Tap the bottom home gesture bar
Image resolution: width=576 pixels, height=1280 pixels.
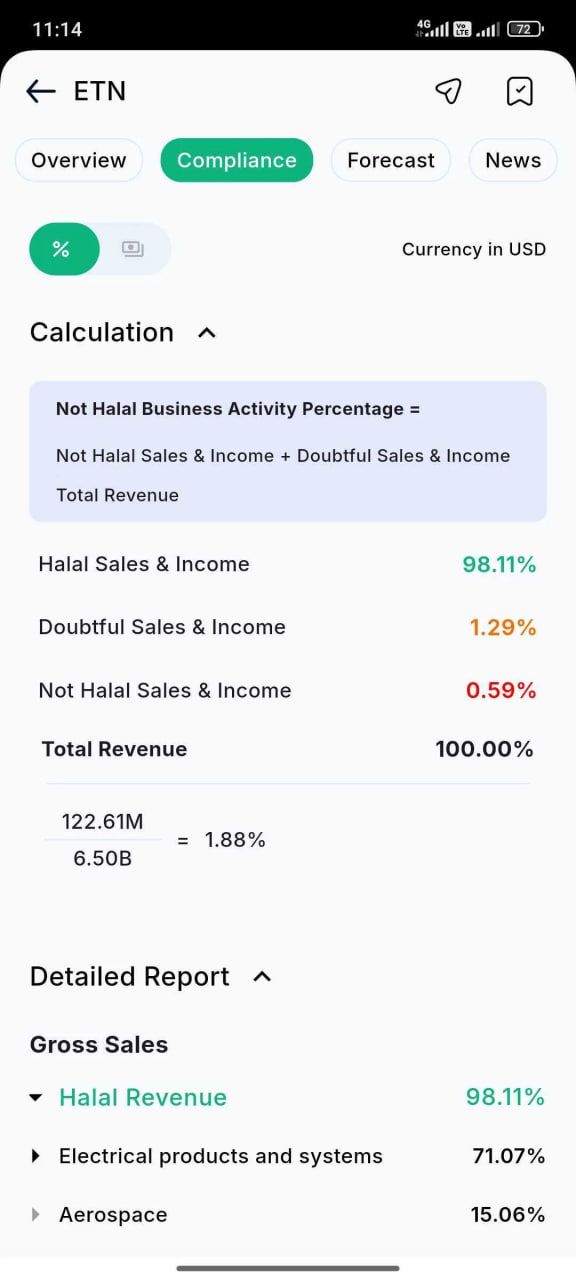pos(288,1268)
